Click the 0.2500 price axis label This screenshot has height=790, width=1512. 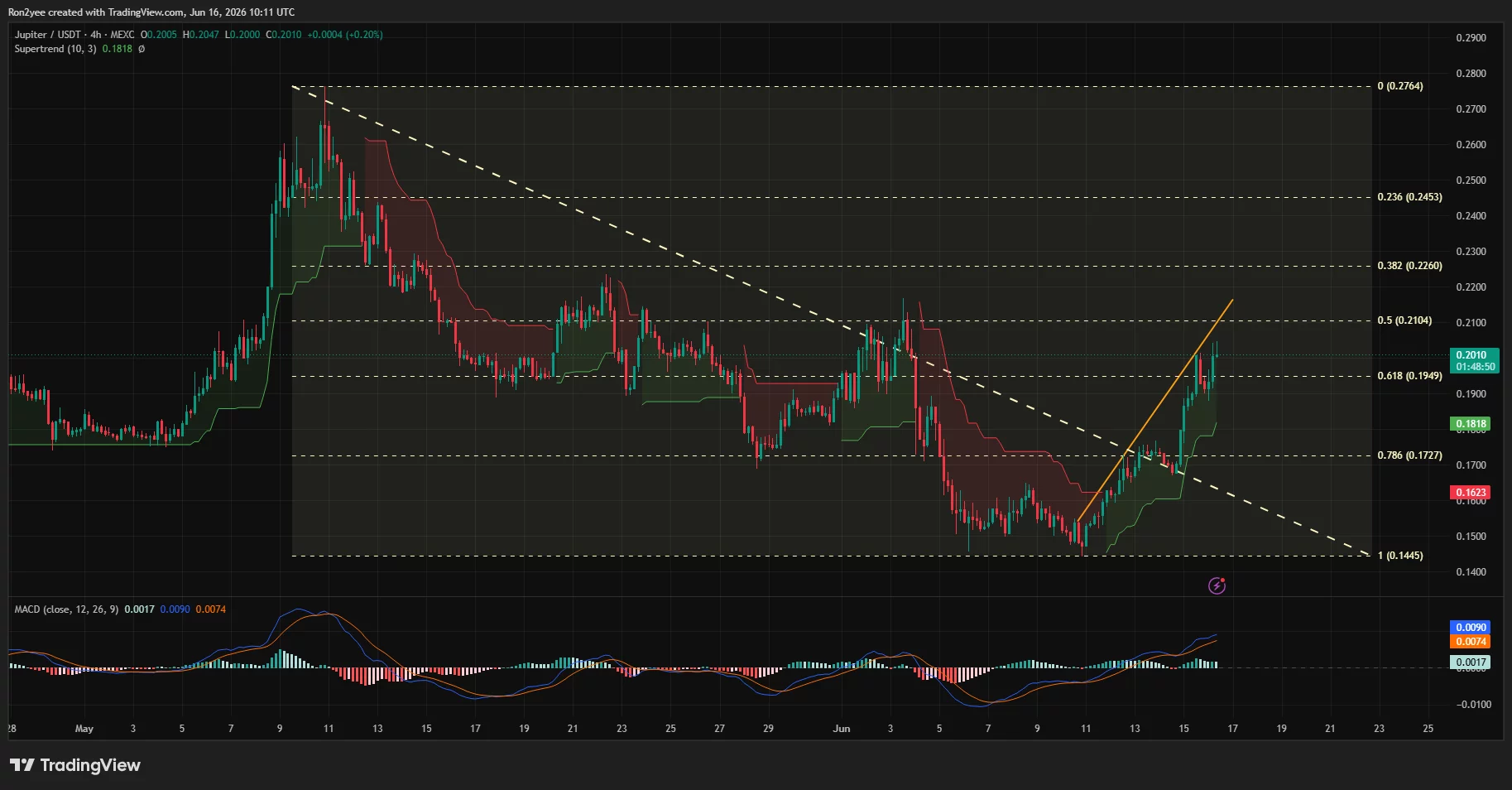(1471, 181)
